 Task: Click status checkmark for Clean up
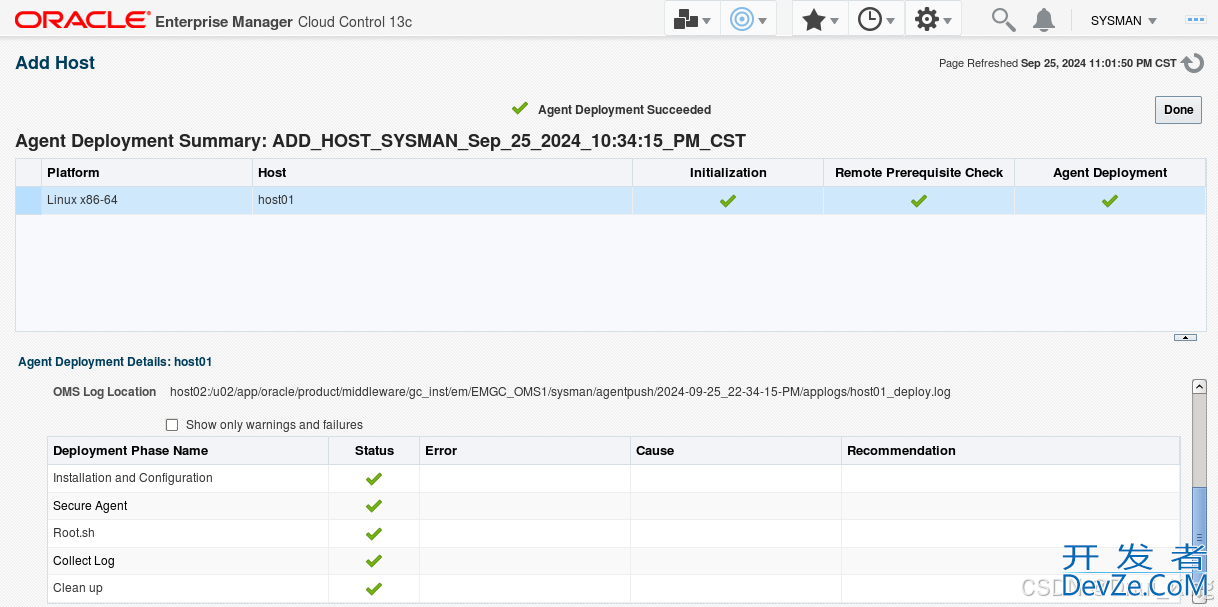pos(374,589)
